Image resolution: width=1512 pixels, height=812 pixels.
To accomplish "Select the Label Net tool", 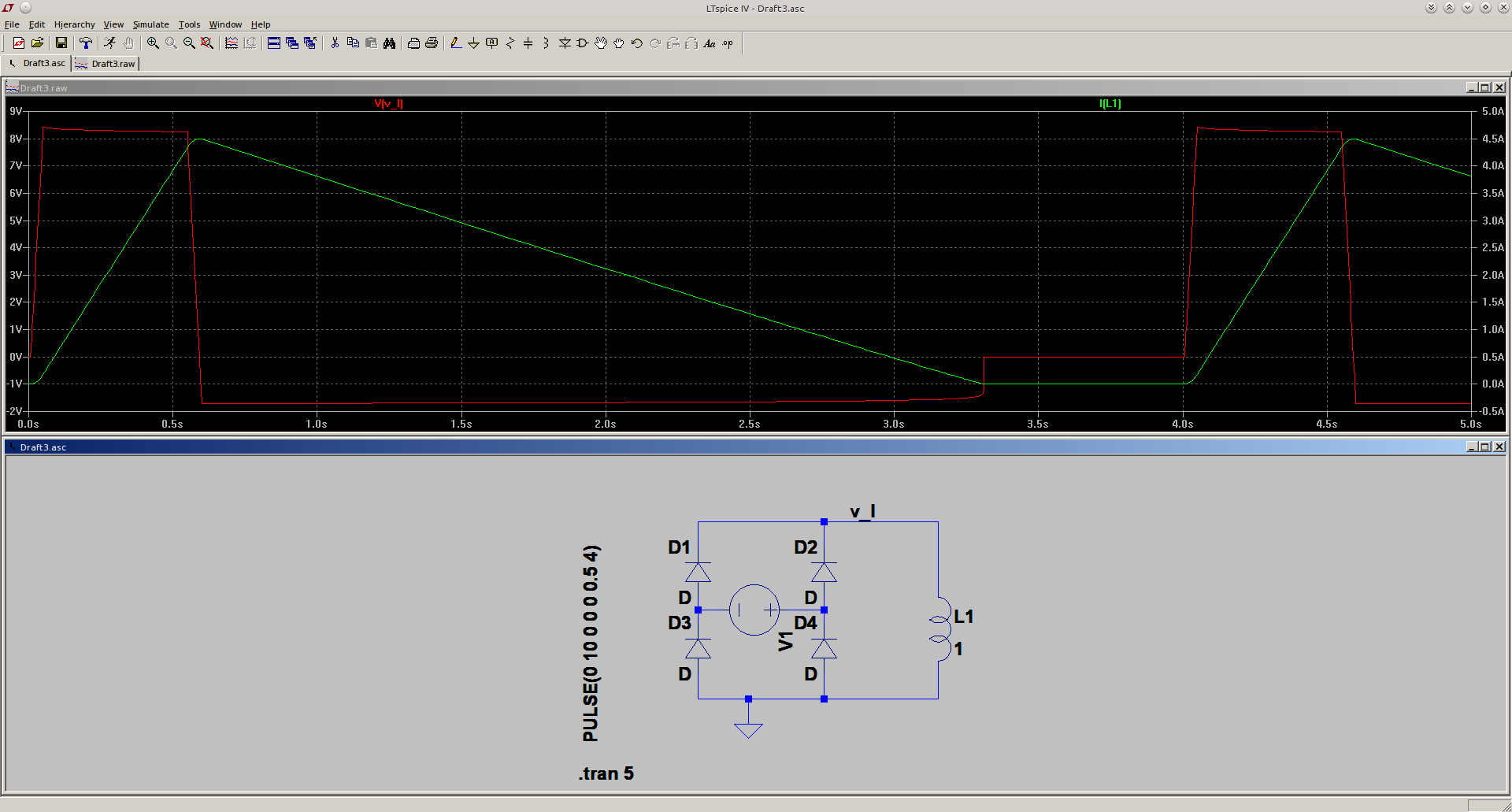I will pyautogui.click(x=492, y=43).
